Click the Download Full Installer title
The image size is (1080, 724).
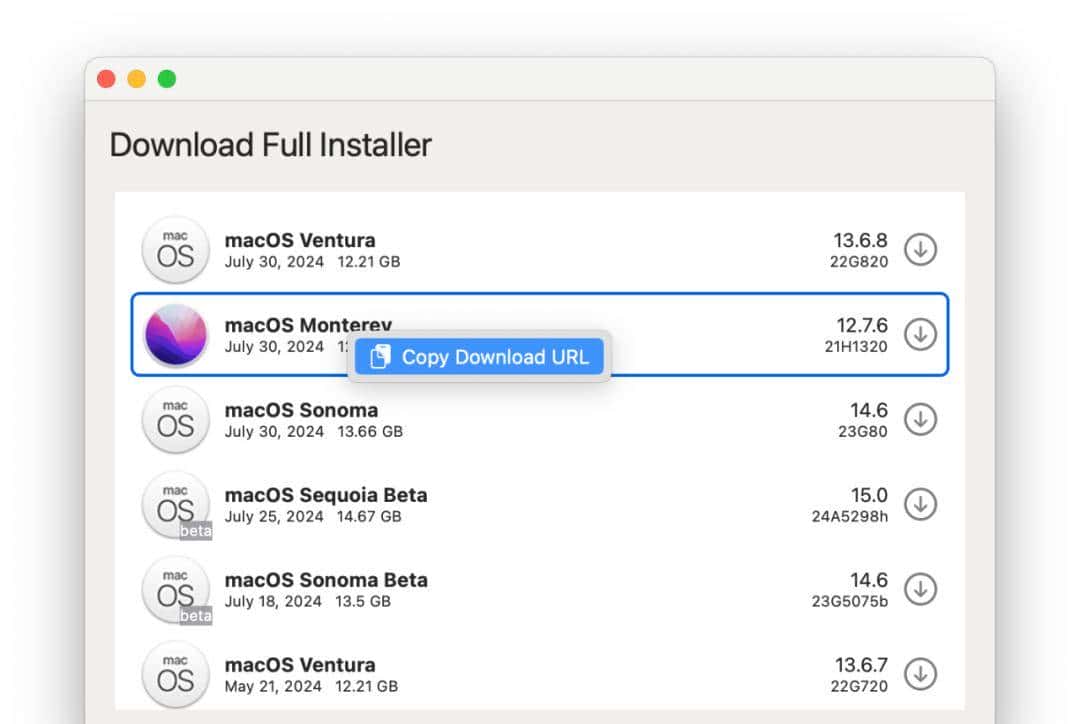(270, 145)
